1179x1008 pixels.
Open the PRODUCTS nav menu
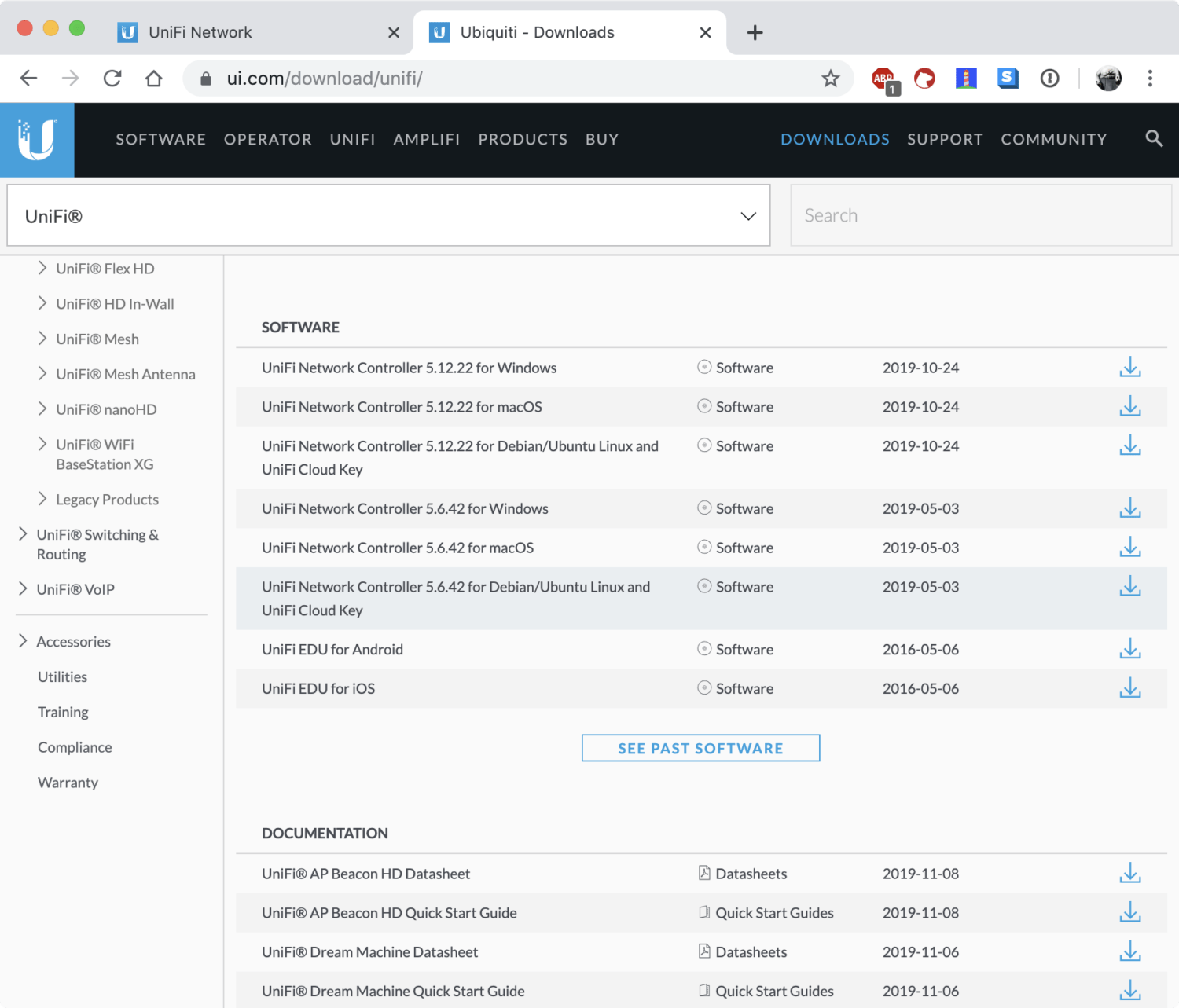point(523,140)
